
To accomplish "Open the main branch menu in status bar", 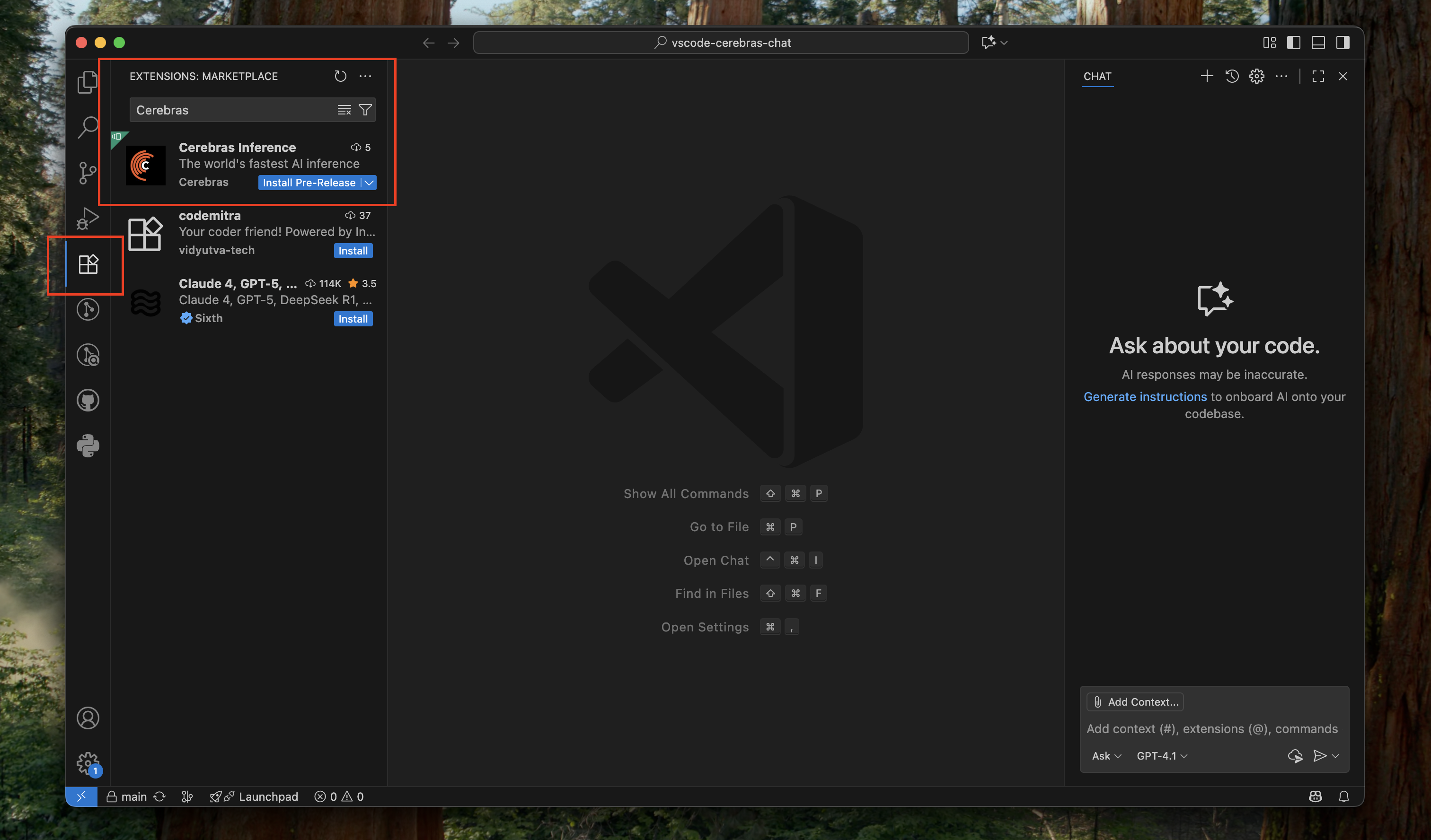I will tap(133, 796).
